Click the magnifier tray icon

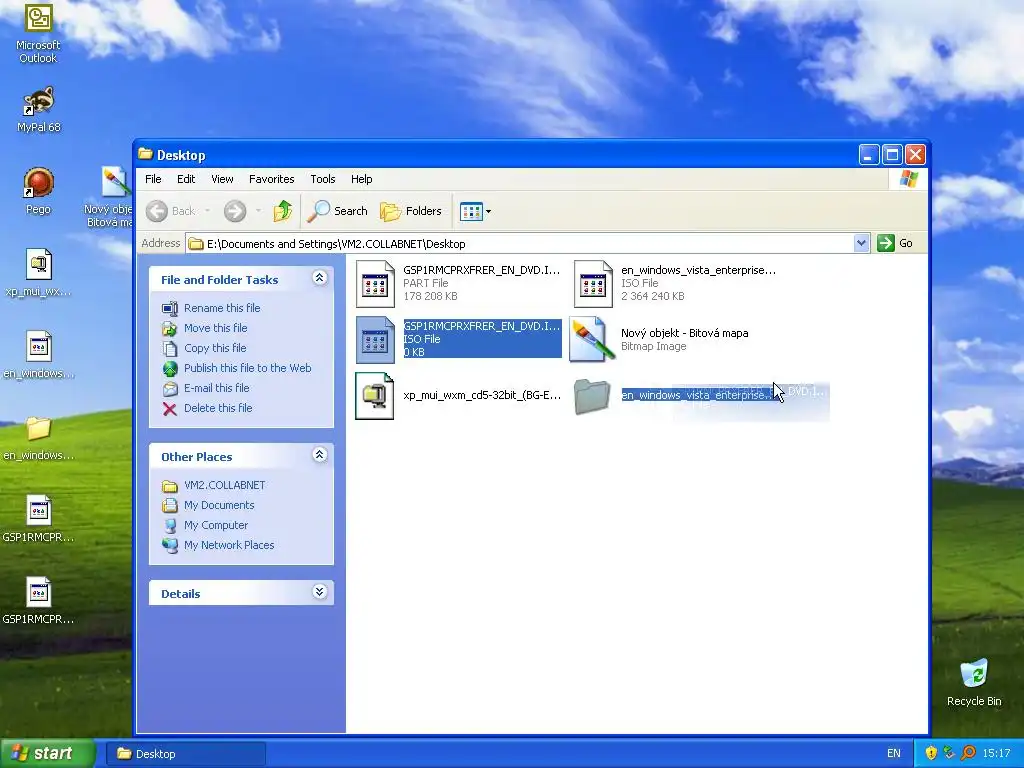click(968, 753)
